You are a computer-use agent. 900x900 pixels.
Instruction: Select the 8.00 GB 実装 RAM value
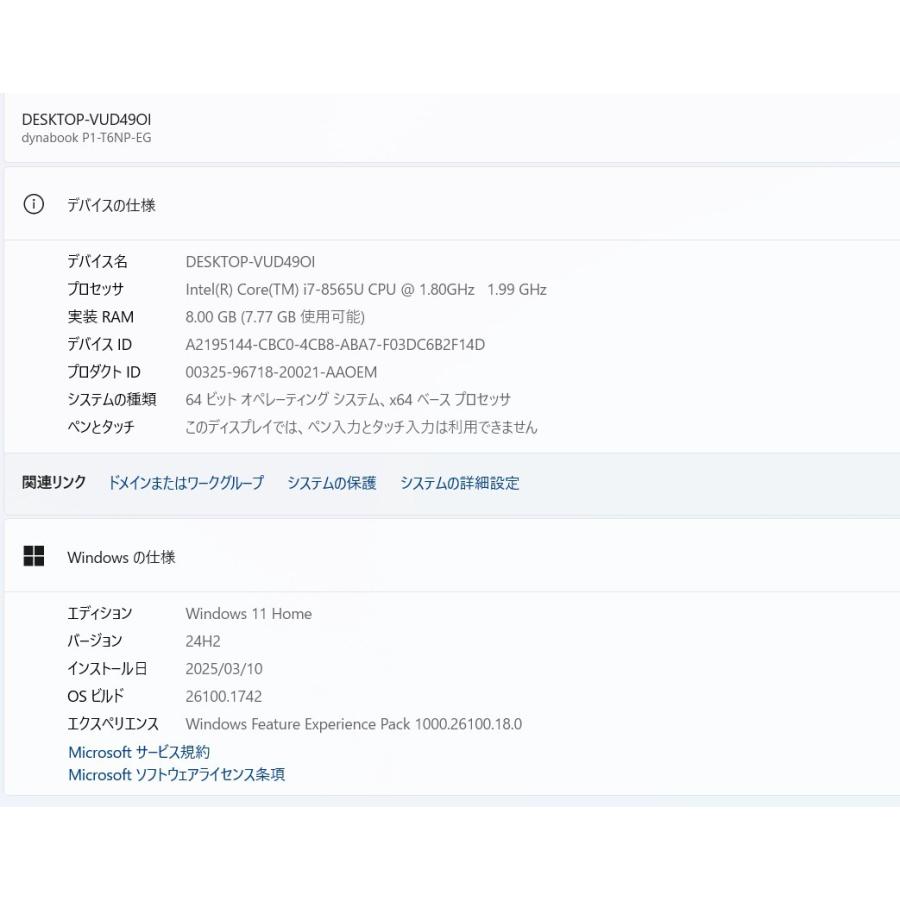pos(275,317)
